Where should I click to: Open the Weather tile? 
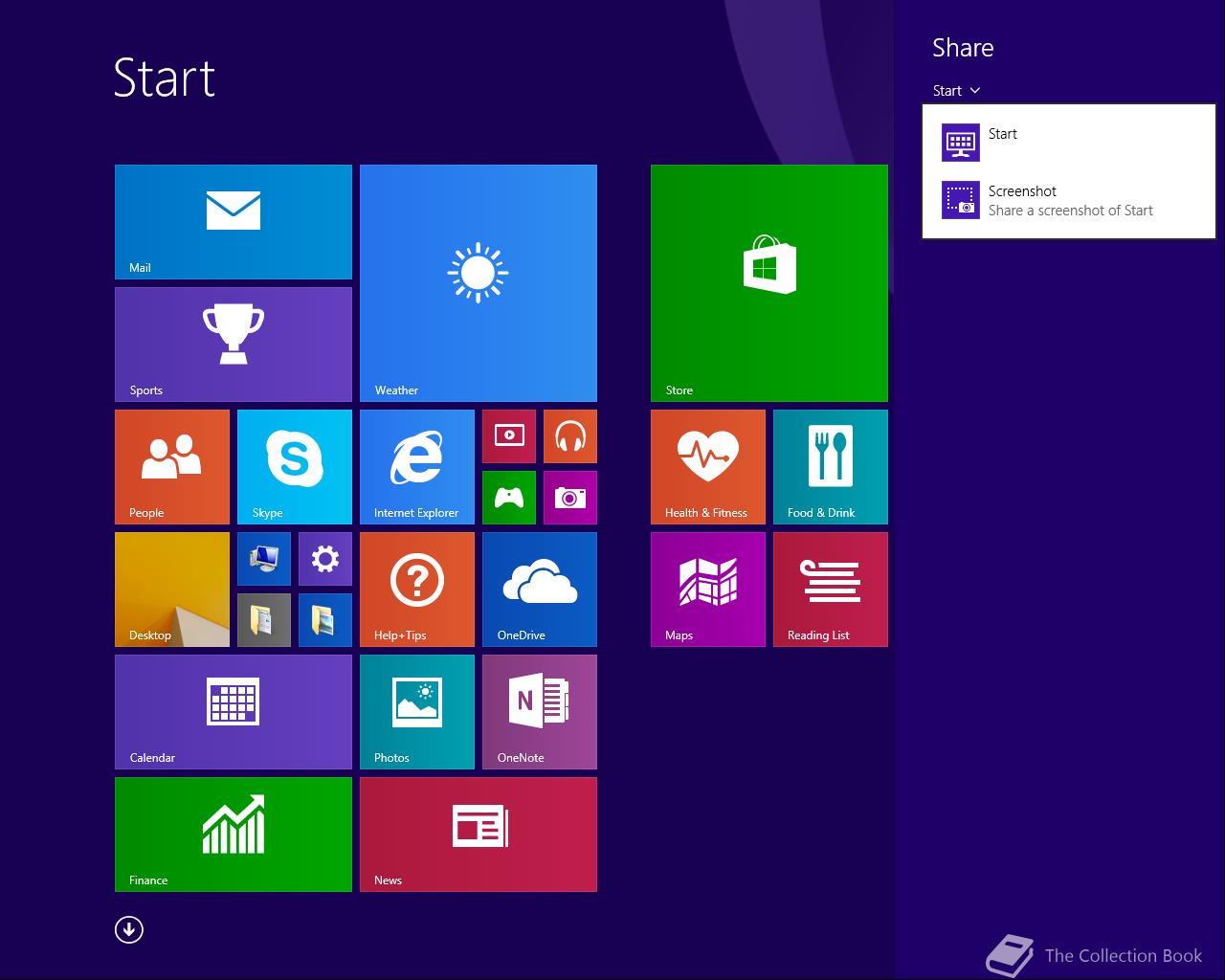(479, 283)
